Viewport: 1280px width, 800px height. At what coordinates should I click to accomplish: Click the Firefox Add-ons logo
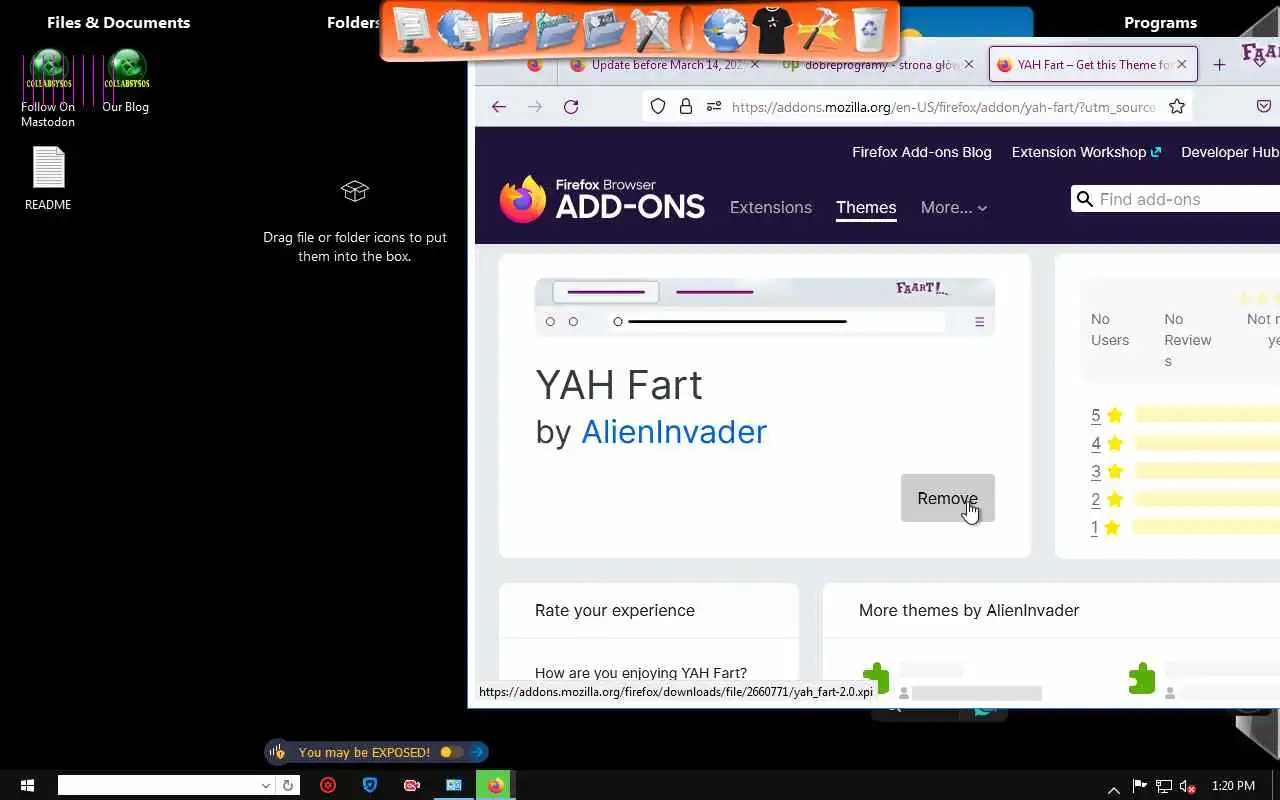tap(602, 199)
